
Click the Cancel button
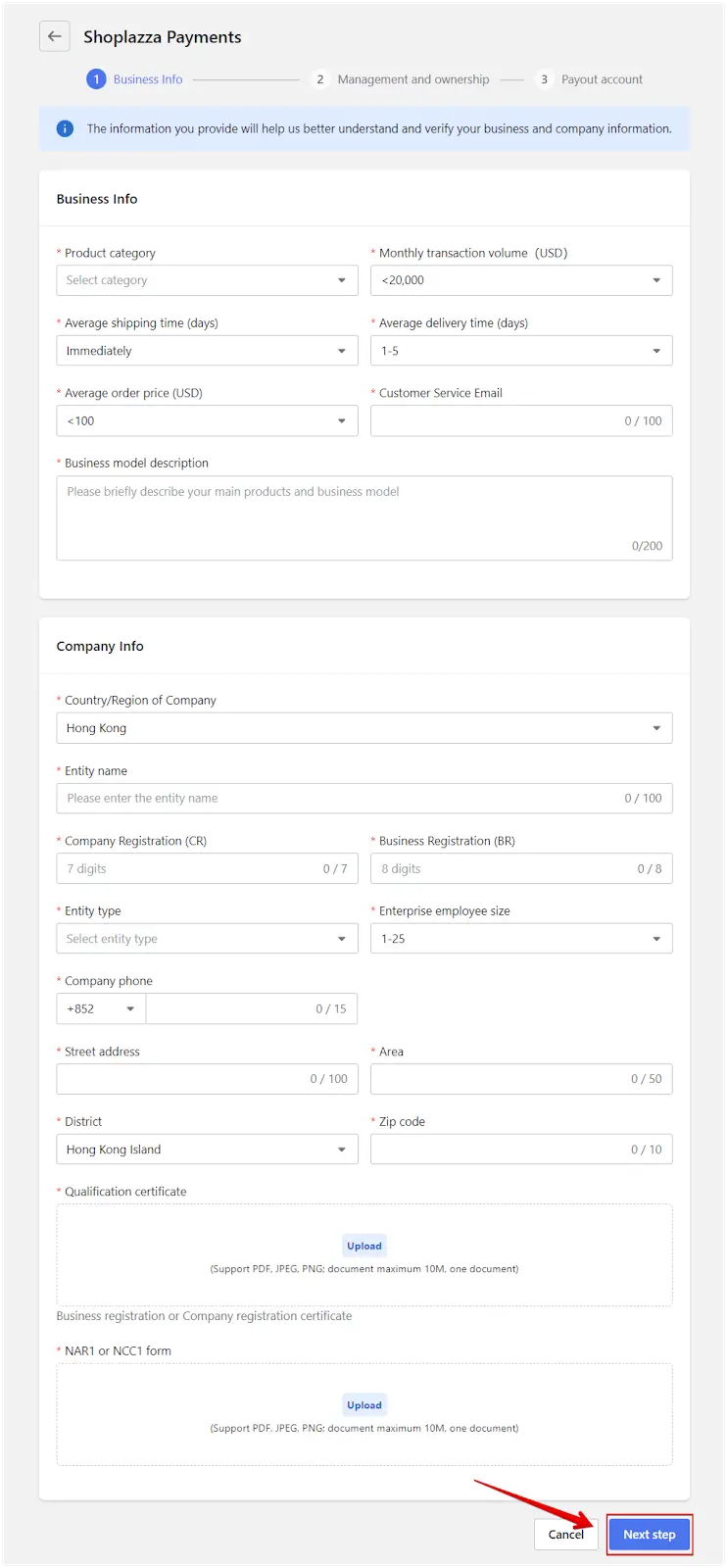[566, 1535]
